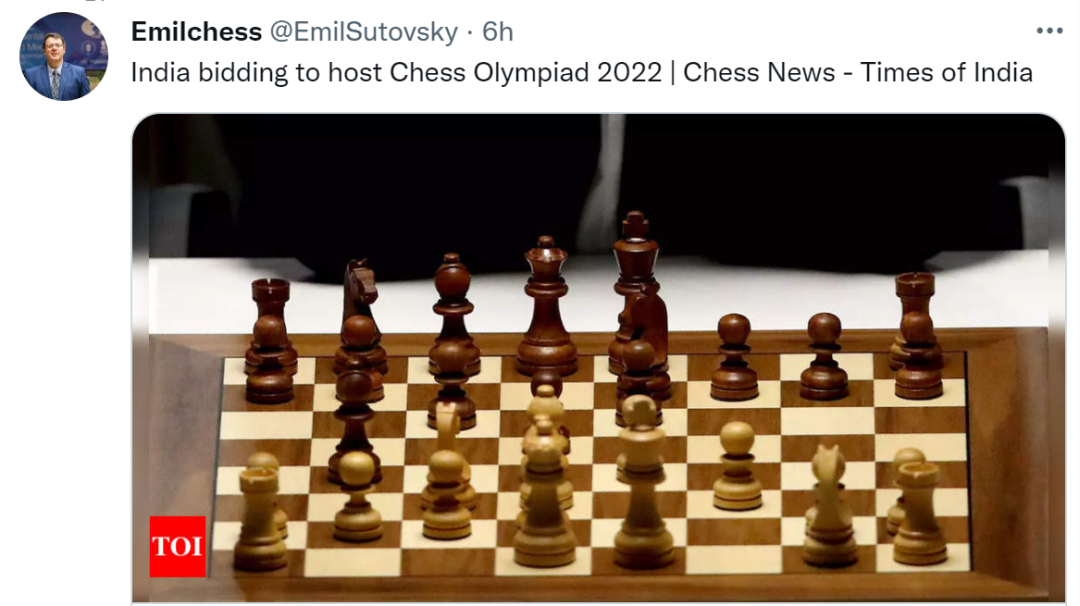
Task: Open the @EmilSutovsky handle link
Action: click(x=363, y=32)
